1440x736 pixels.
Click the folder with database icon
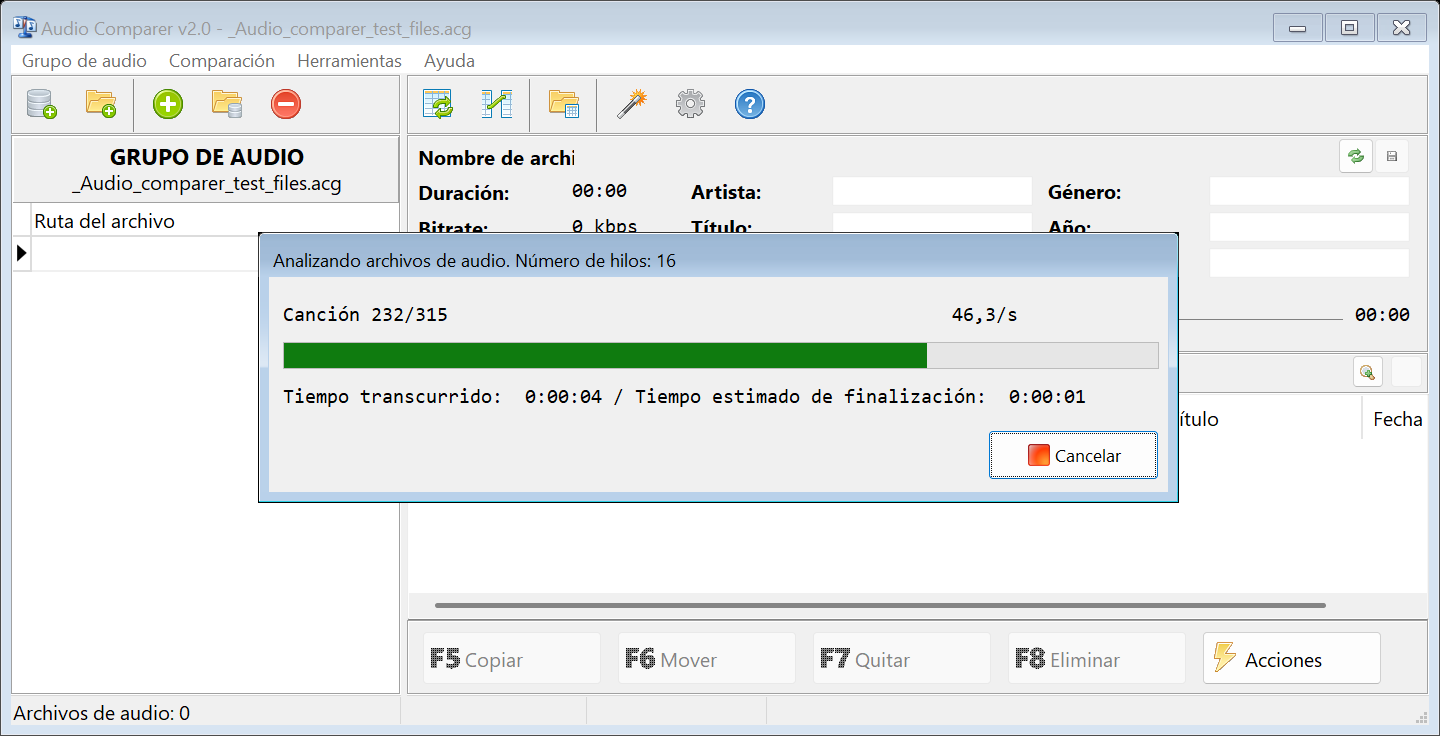227,104
